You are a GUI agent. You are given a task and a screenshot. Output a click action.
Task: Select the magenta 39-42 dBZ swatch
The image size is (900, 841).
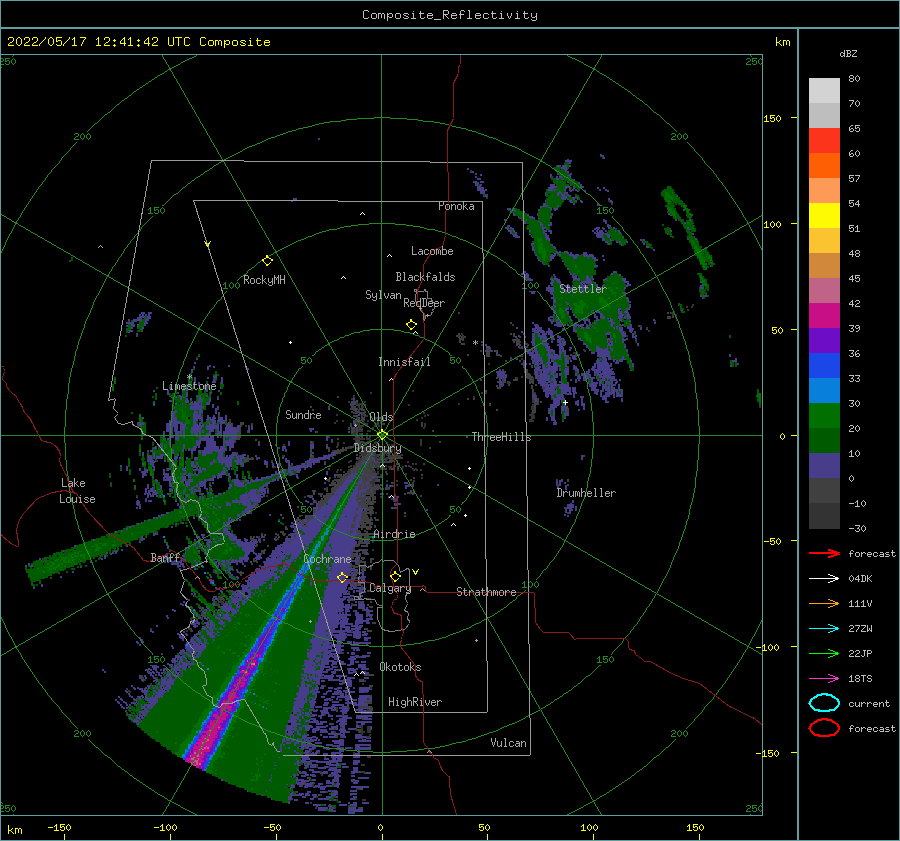click(x=824, y=316)
